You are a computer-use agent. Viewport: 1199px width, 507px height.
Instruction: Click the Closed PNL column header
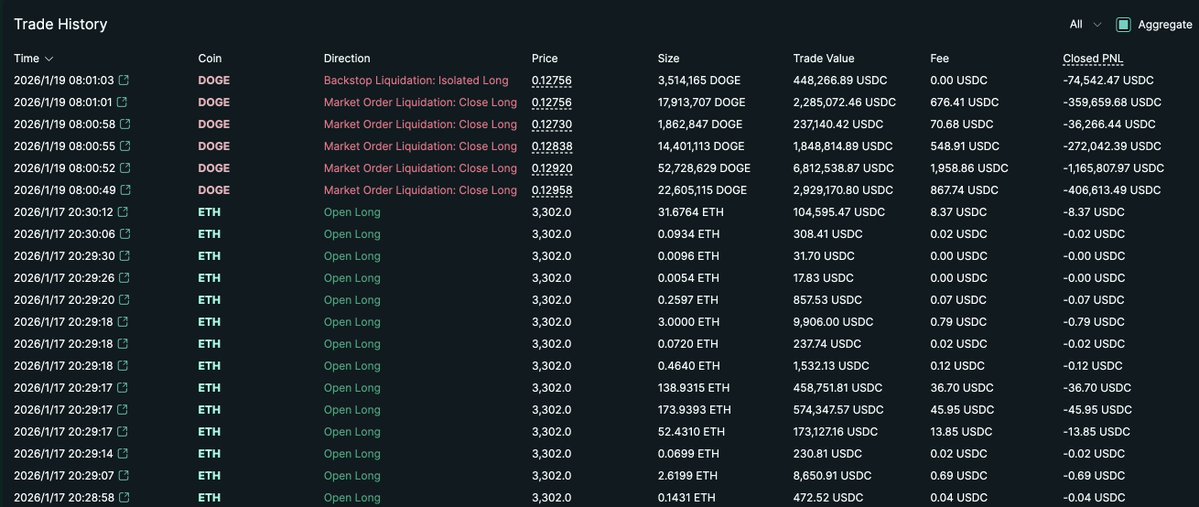[x=1093, y=58]
